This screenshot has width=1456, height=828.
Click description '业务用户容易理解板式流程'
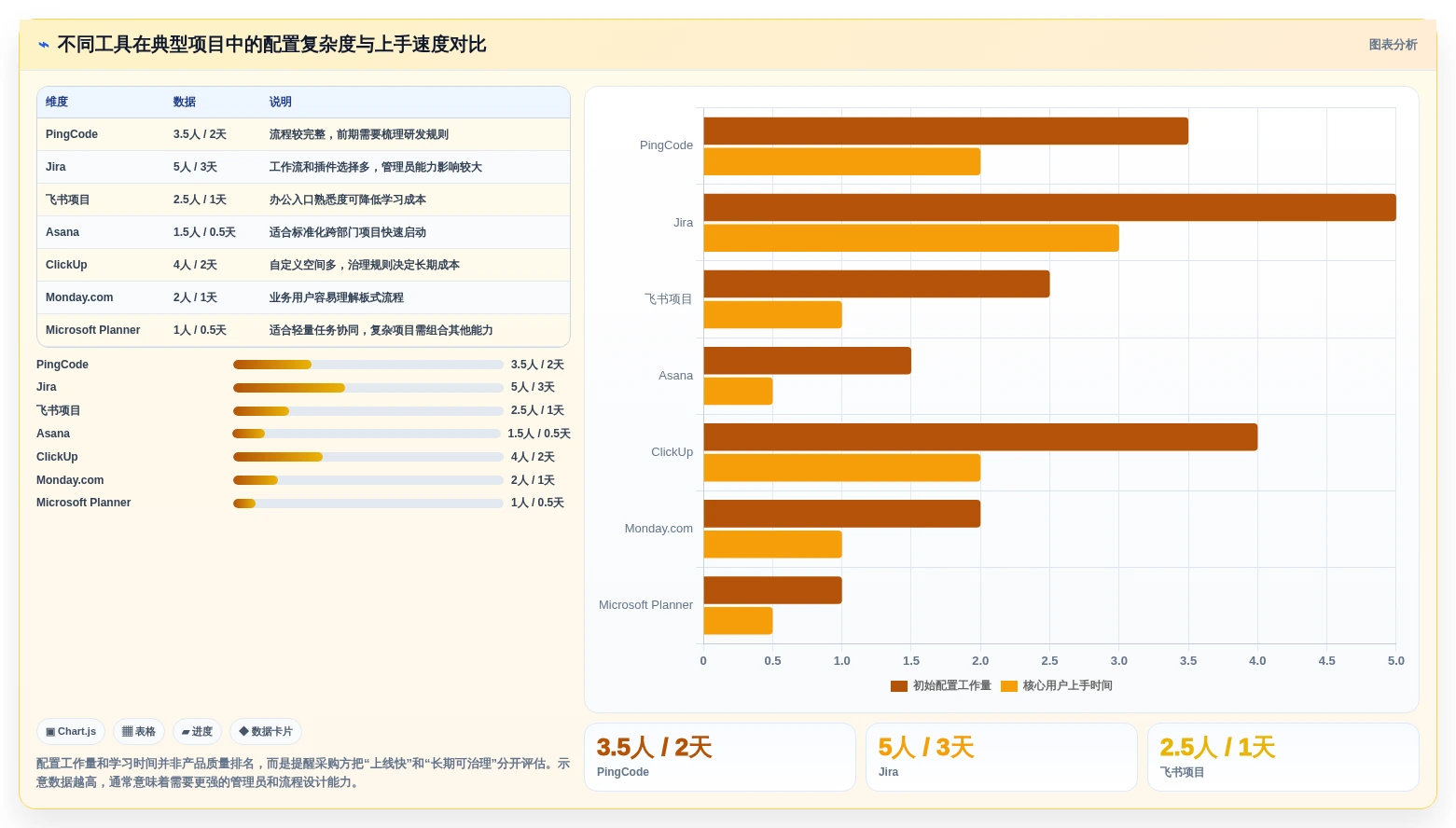pos(337,297)
